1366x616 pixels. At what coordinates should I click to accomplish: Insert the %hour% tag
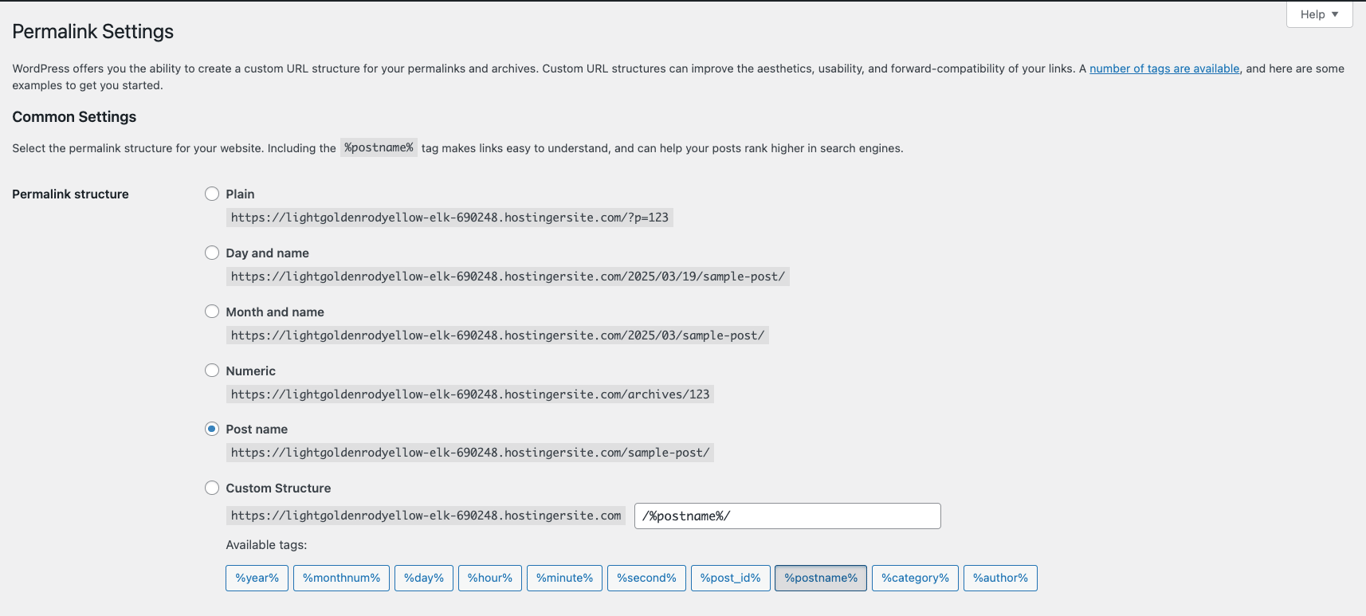click(489, 578)
